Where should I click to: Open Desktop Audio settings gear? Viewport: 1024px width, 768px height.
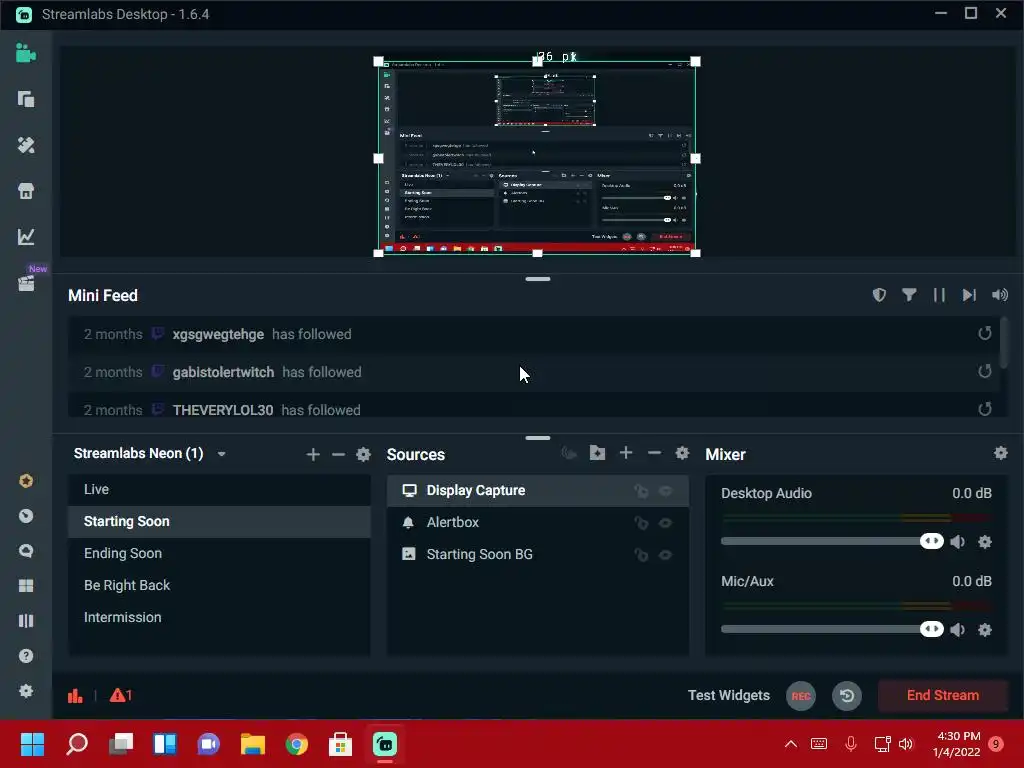pos(985,542)
